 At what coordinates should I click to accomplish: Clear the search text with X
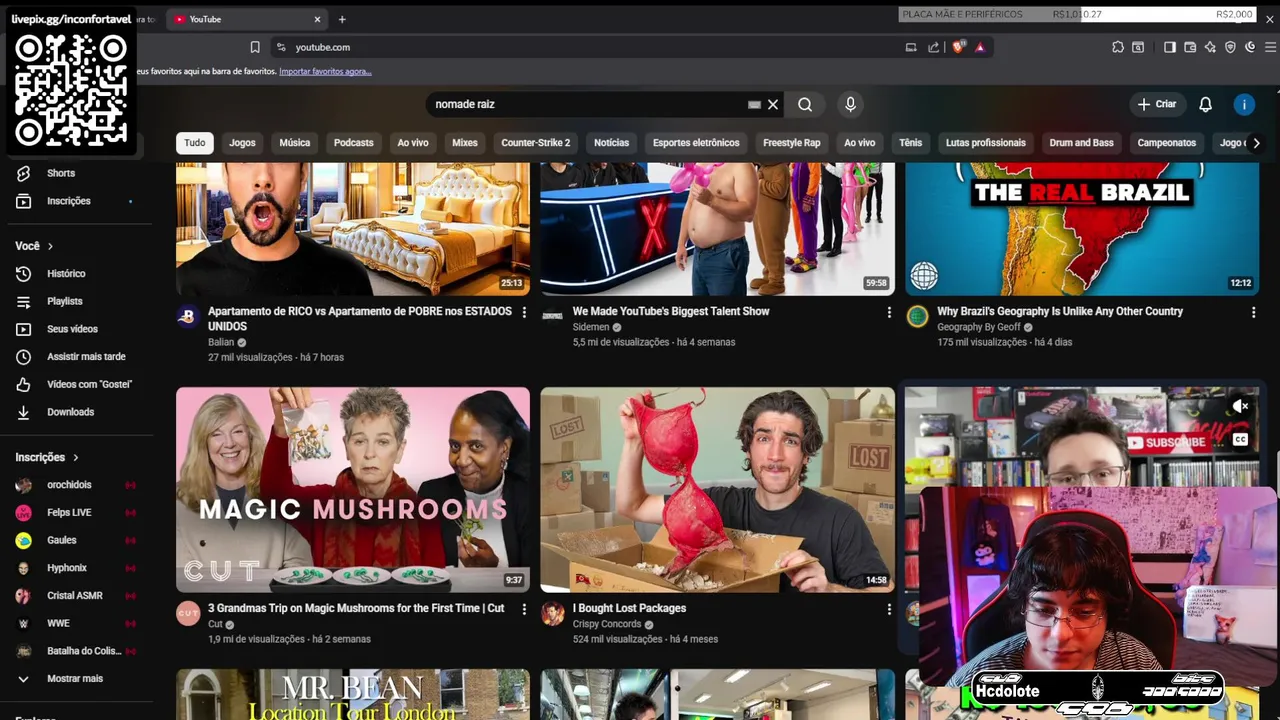tap(773, 104)
